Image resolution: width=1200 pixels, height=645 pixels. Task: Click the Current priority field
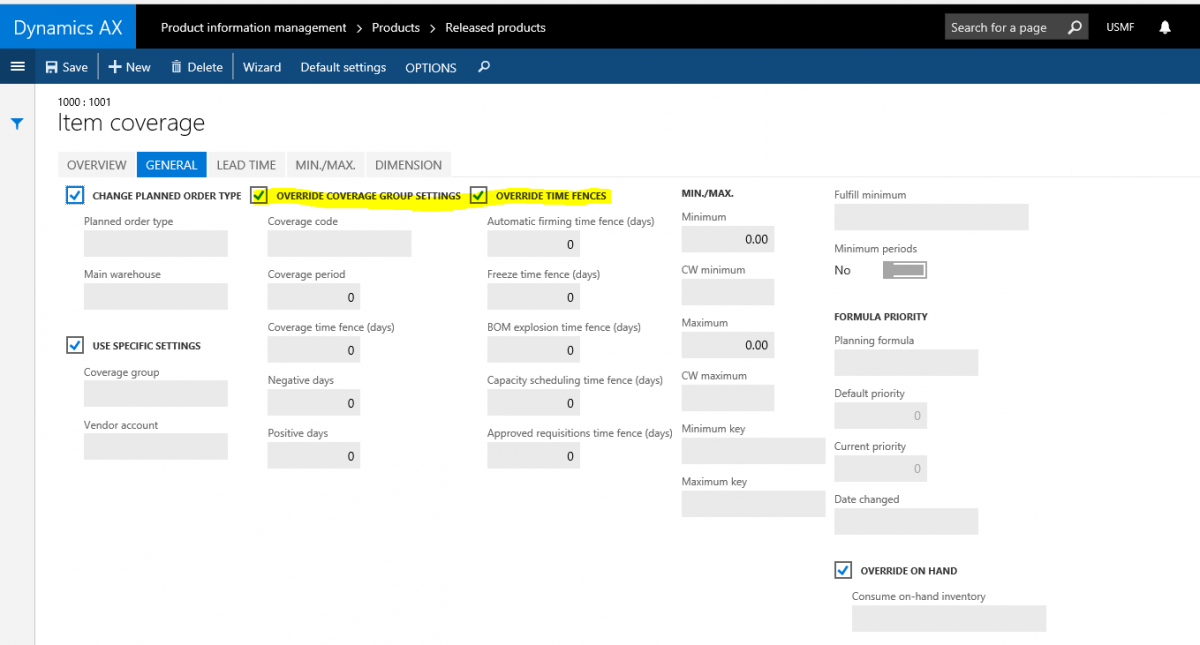pos(880,468)
